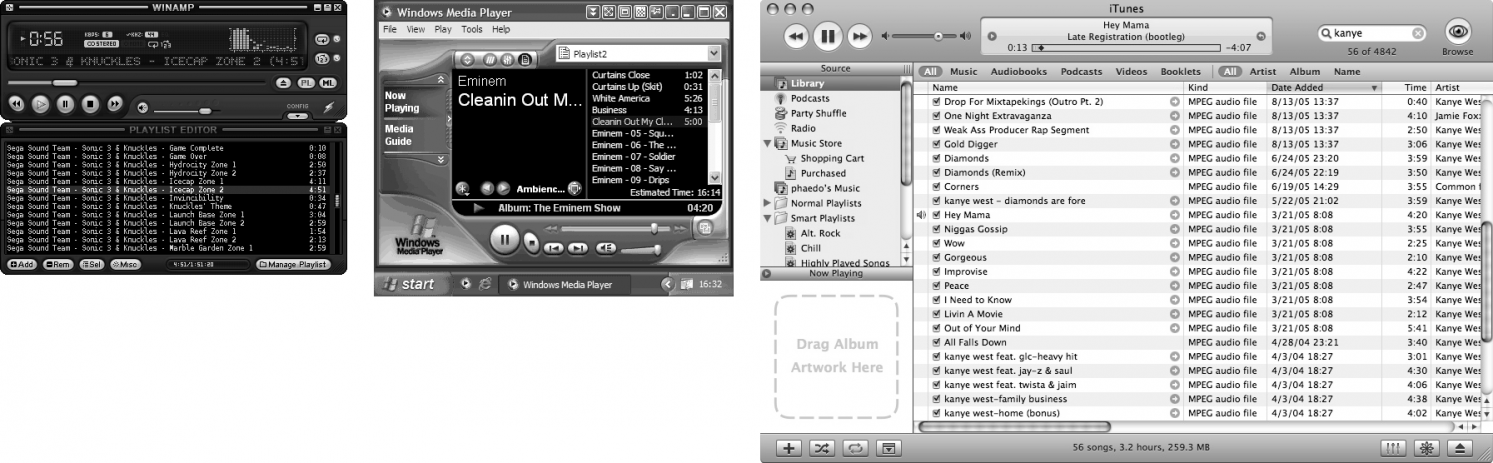Select Radio in iTunes Source list
1493x463 pixels.
(803, 128)
